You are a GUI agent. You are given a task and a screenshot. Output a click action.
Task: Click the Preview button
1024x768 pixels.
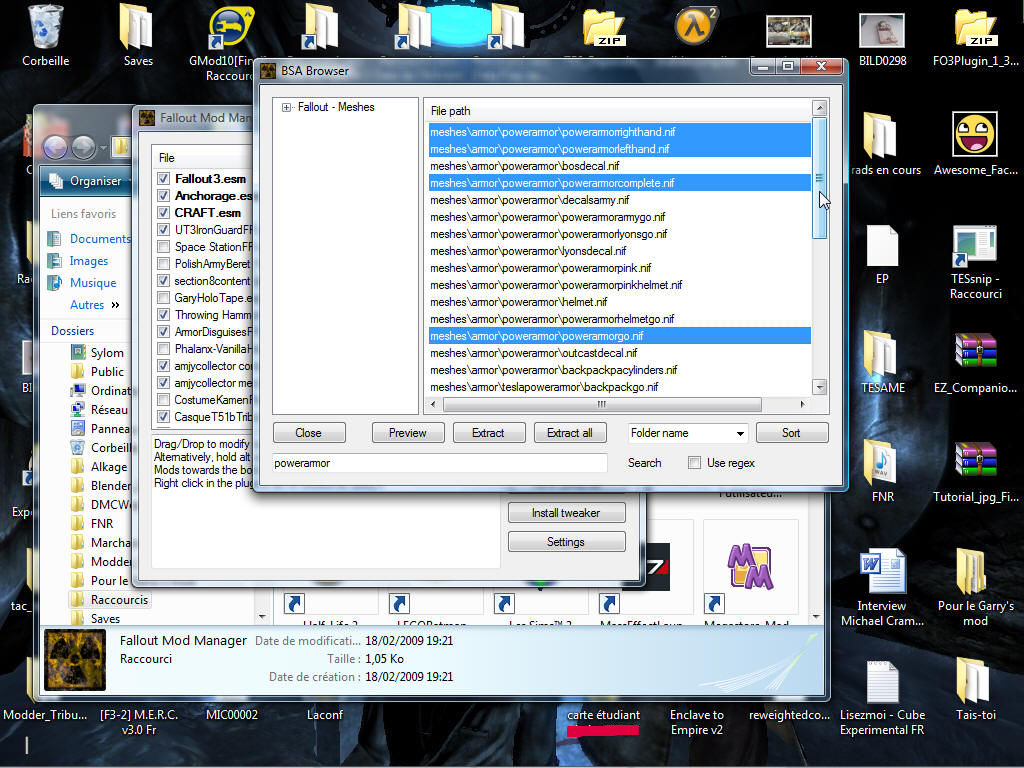[x=408, y=433]
